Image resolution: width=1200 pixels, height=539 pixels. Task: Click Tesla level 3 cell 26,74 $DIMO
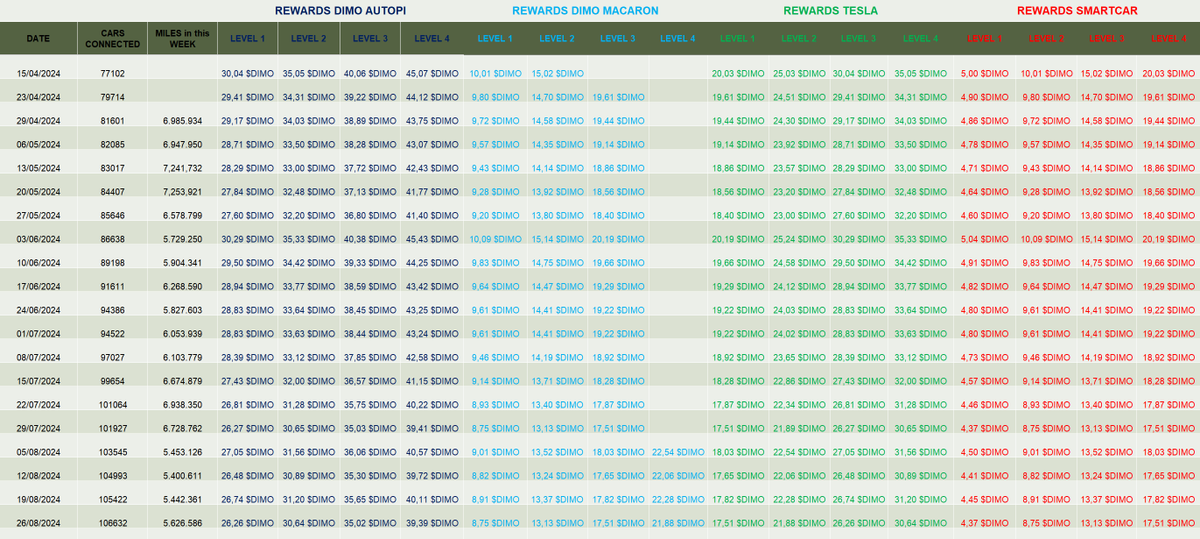tap(859, 498)
